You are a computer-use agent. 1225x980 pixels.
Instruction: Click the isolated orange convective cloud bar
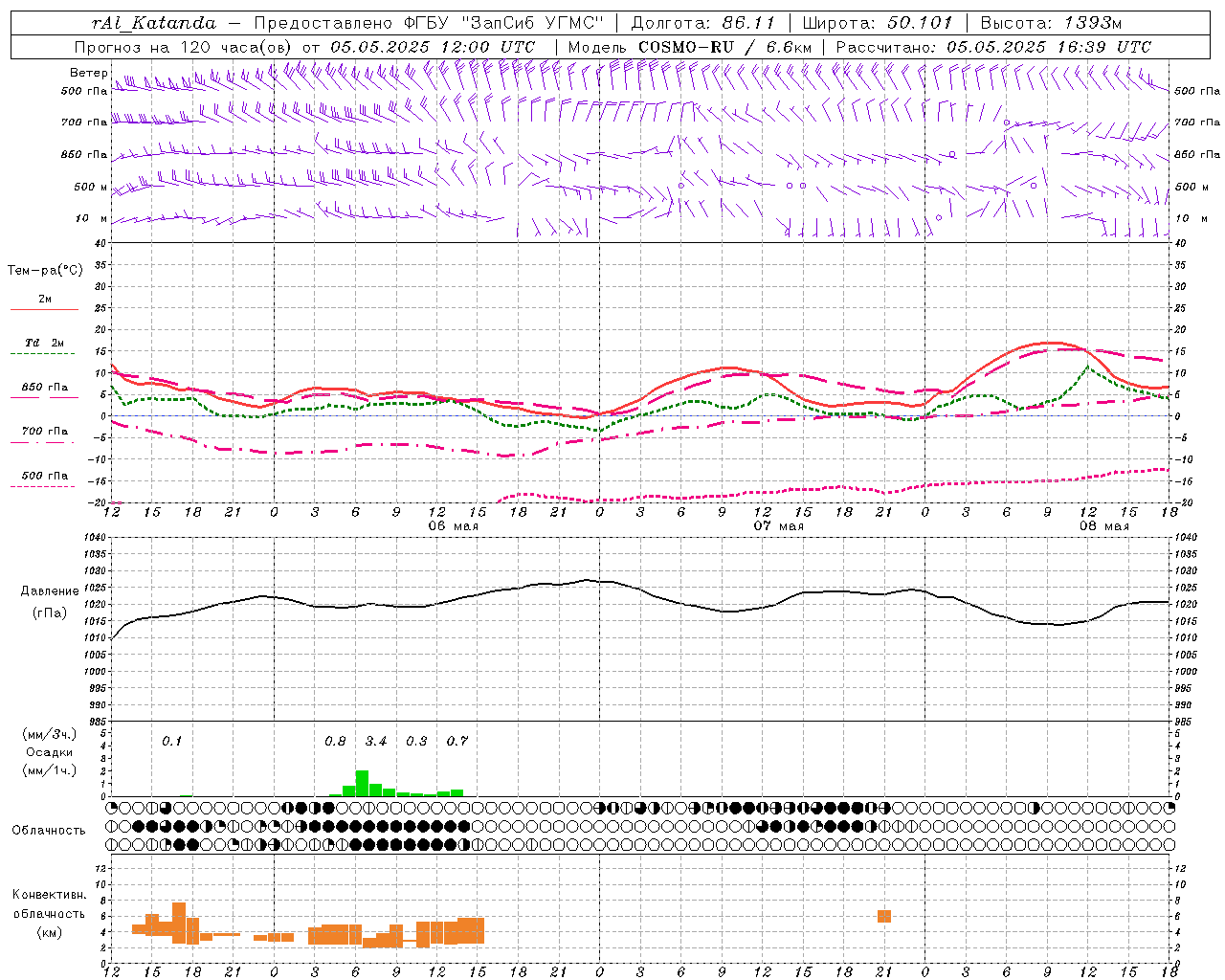[x=884, y=917]
